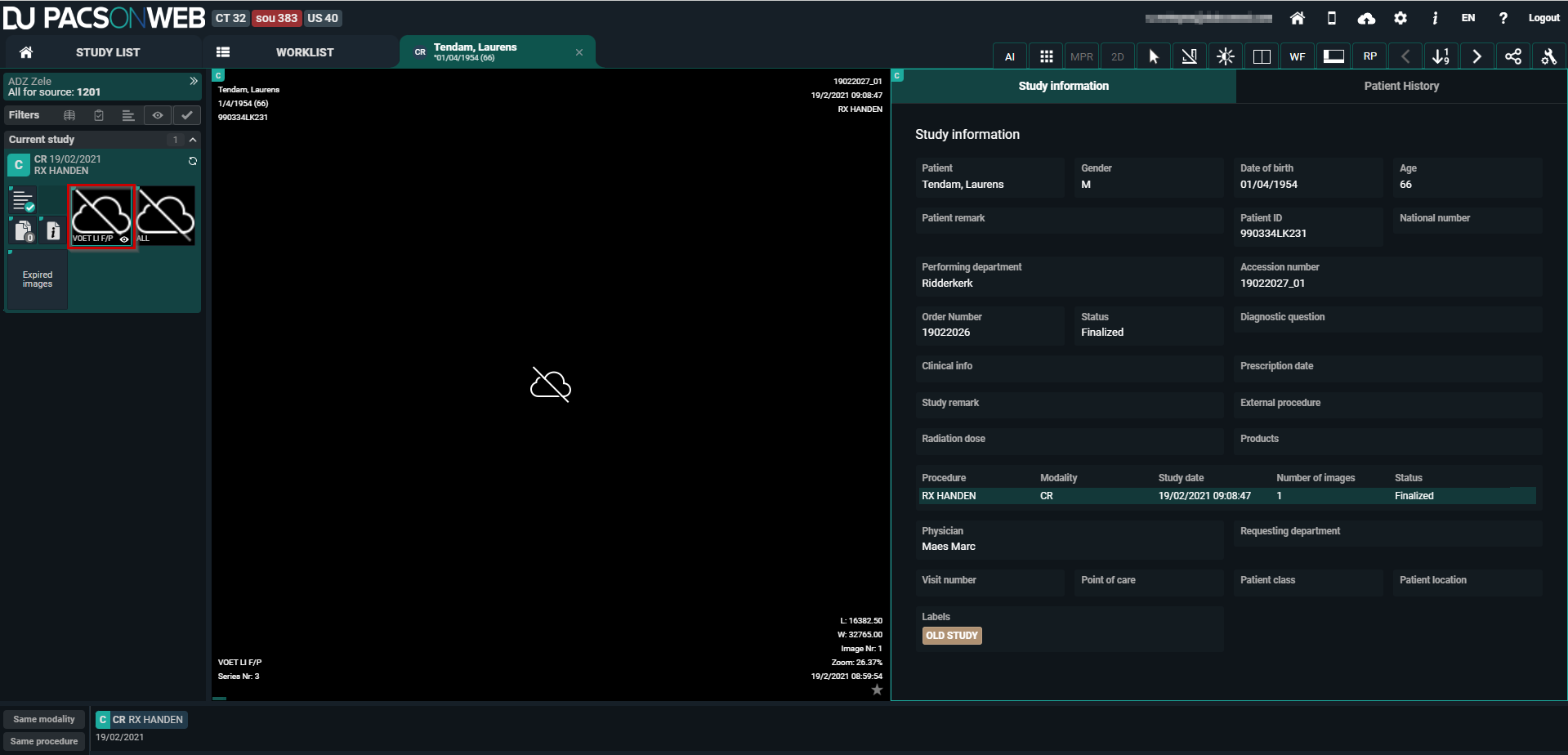Refresh the current RX HANDEN study

(x=193, y=161)
